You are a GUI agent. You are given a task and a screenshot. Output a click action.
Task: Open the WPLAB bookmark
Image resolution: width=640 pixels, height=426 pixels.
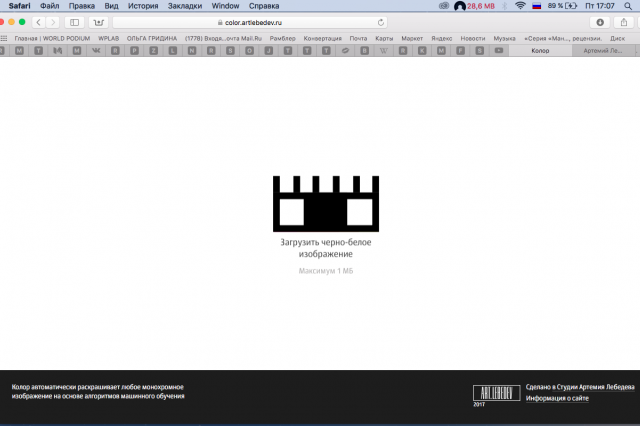pyautogui.click(x=109, y=38)
